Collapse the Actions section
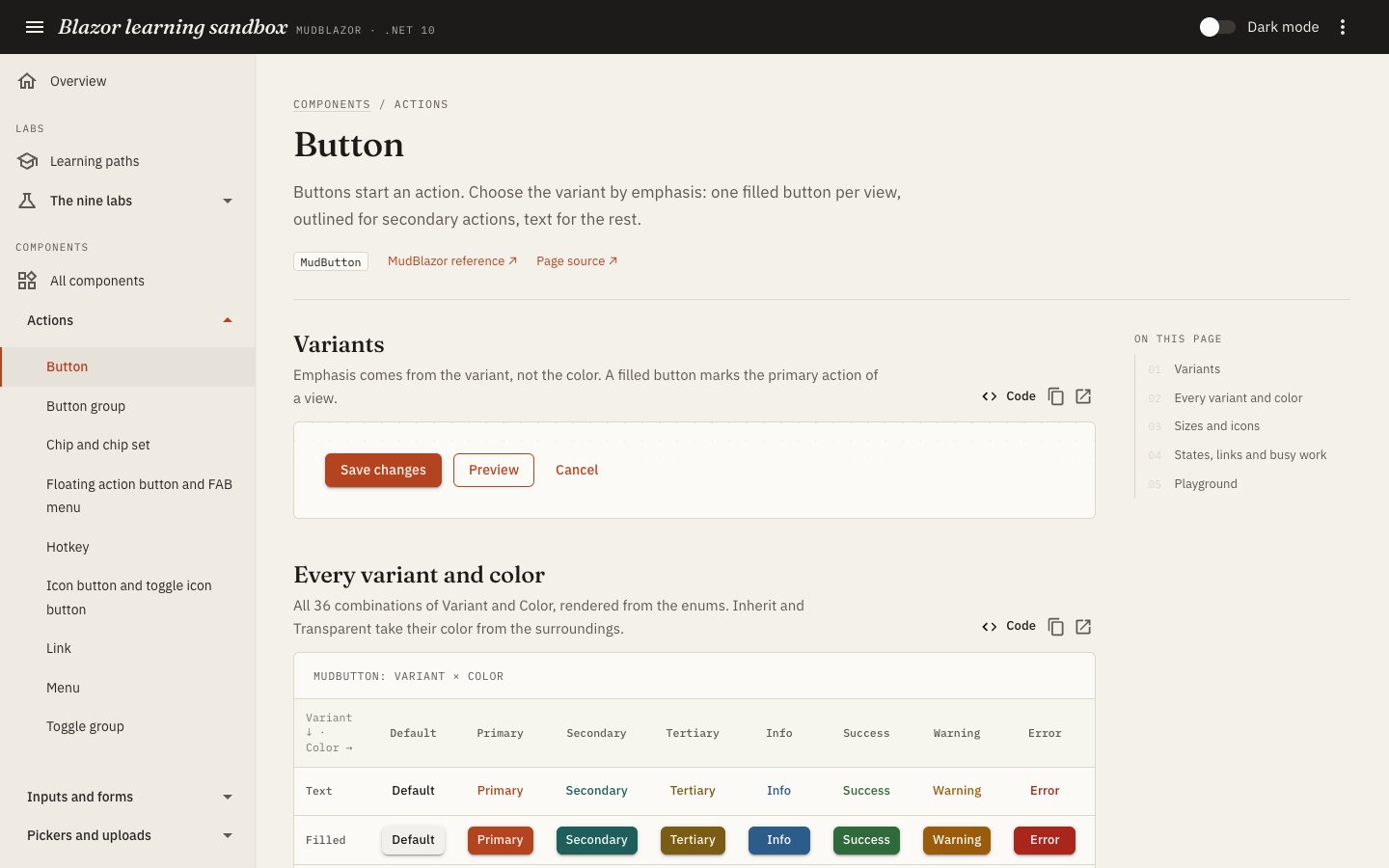This screenshot has height=868, width=1389. point(127,320)
